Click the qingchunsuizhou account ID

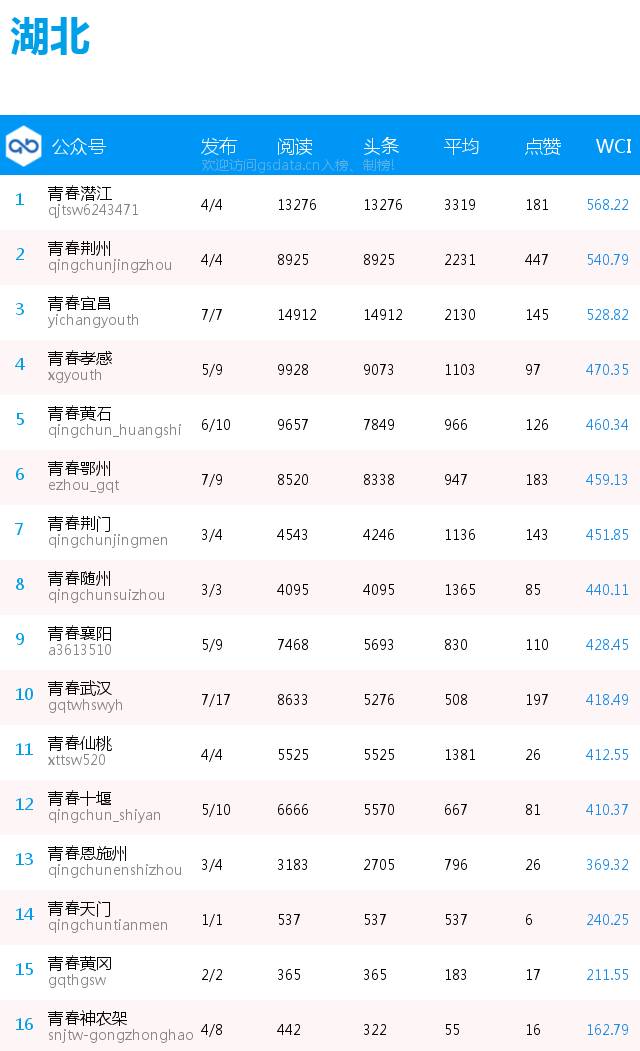click(x=107, y=595)
